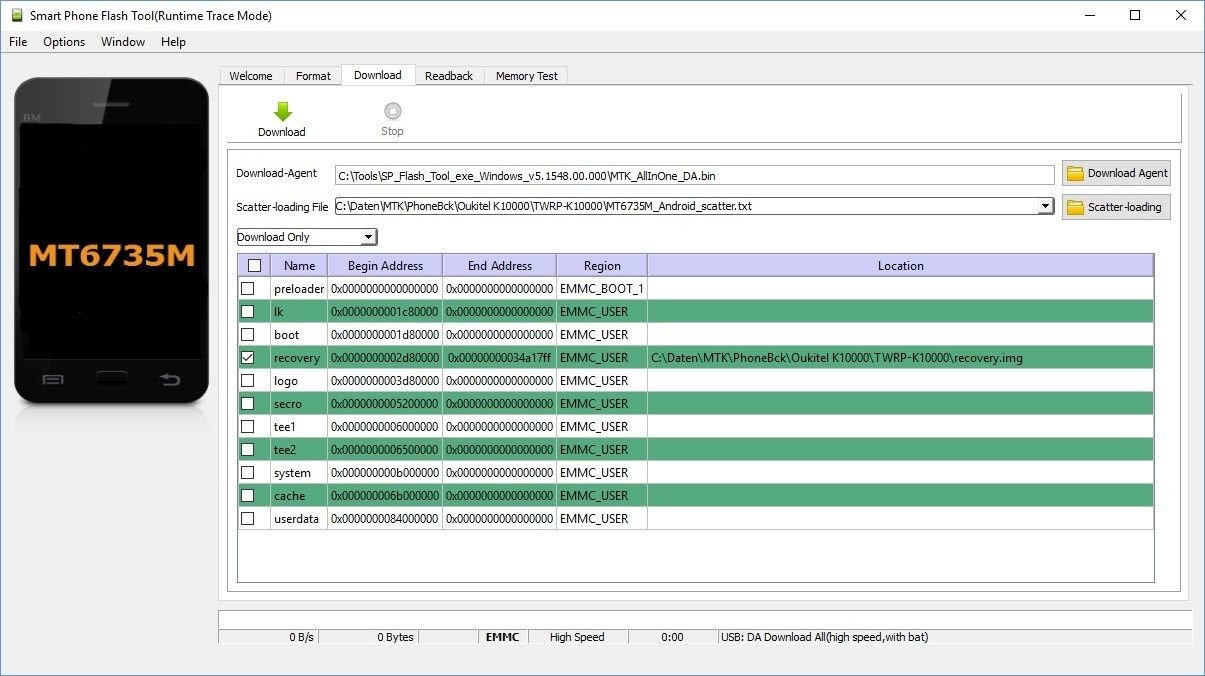1205x676 pixels.
Task: Click the 0 B/s transfer rate status
Action: click(x=267, y=637)
